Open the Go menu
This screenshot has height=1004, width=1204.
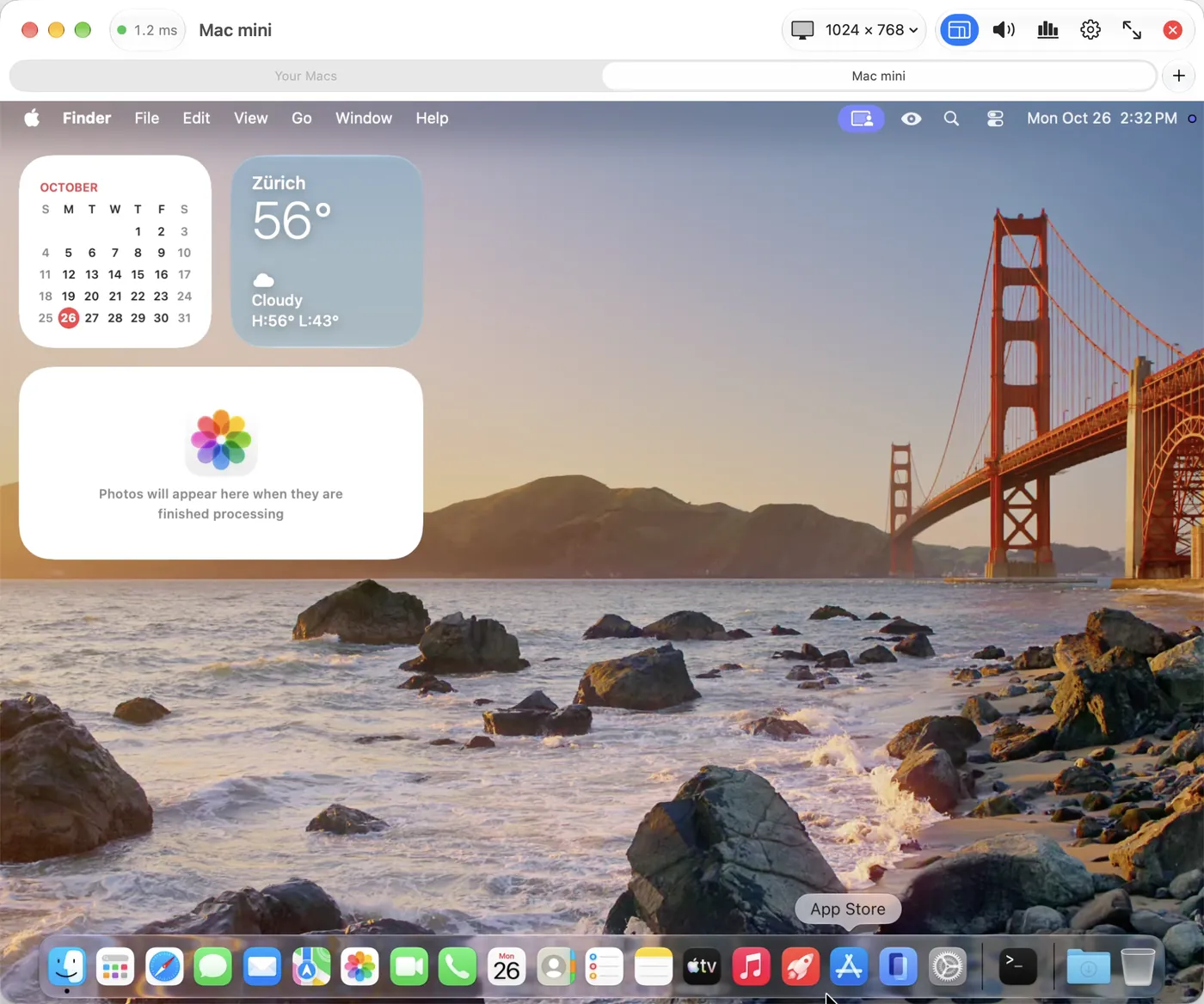point(302,118)
